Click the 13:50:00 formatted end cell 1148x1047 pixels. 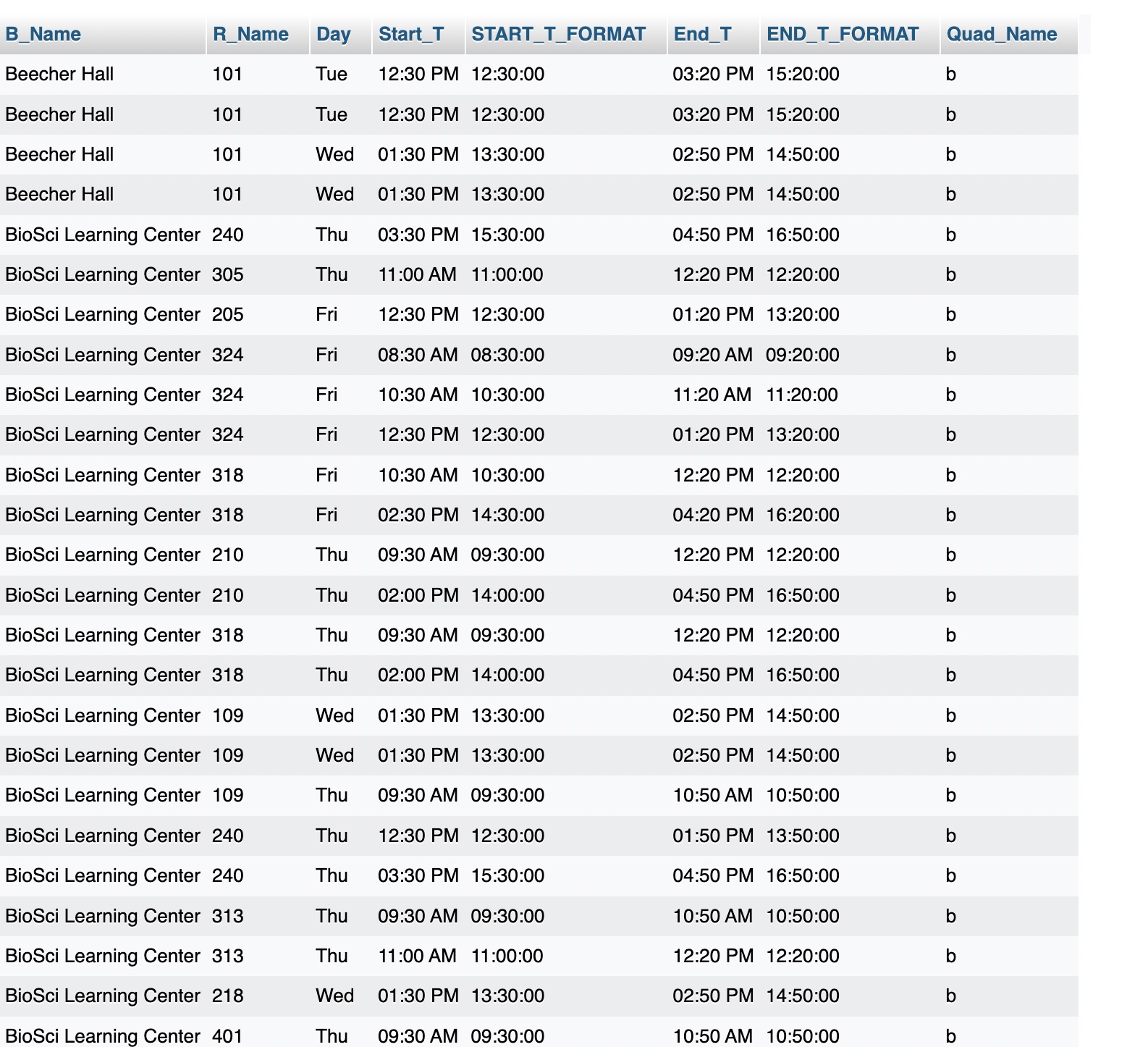point(803,836)
